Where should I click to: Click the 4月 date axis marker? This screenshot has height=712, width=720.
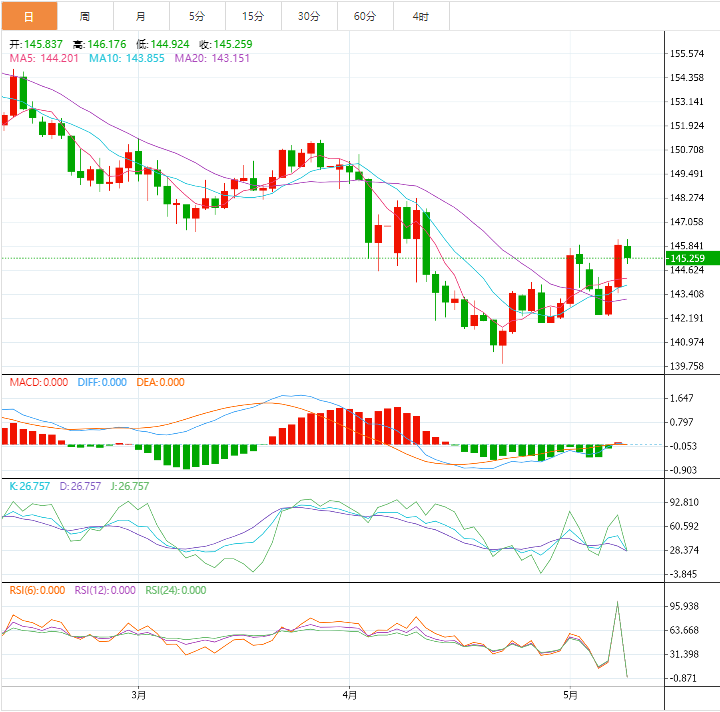click(350, 695)
